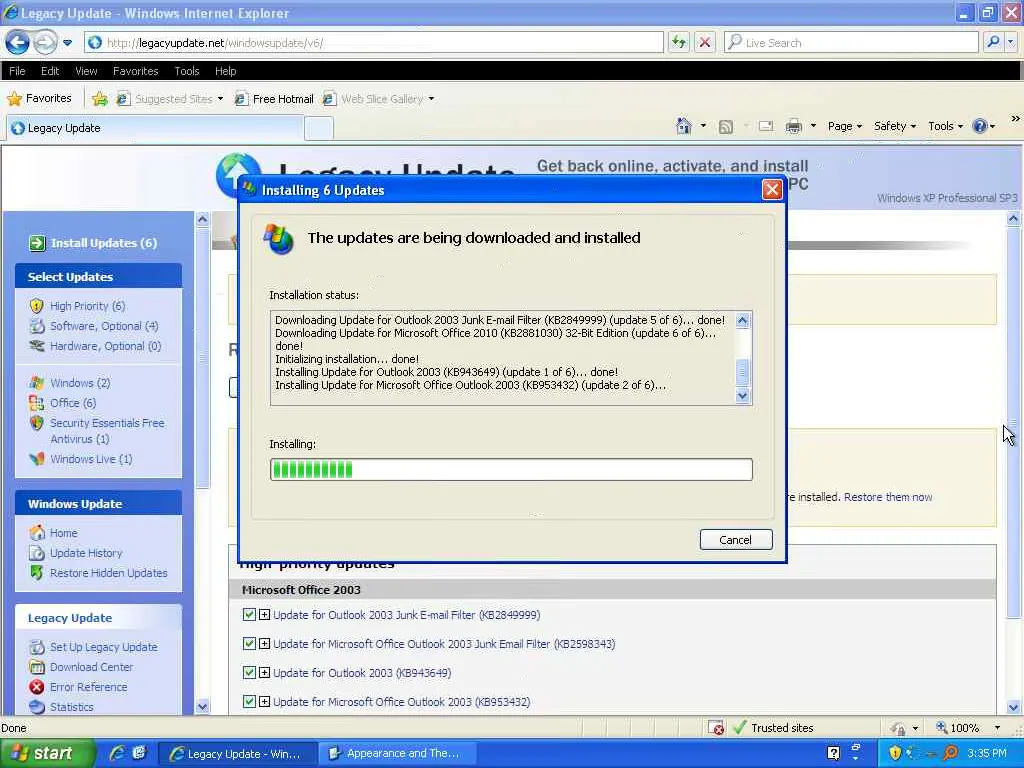Expand details for KB2598343 update
The height and width of the screenshot is (768, 1024).
264,643
